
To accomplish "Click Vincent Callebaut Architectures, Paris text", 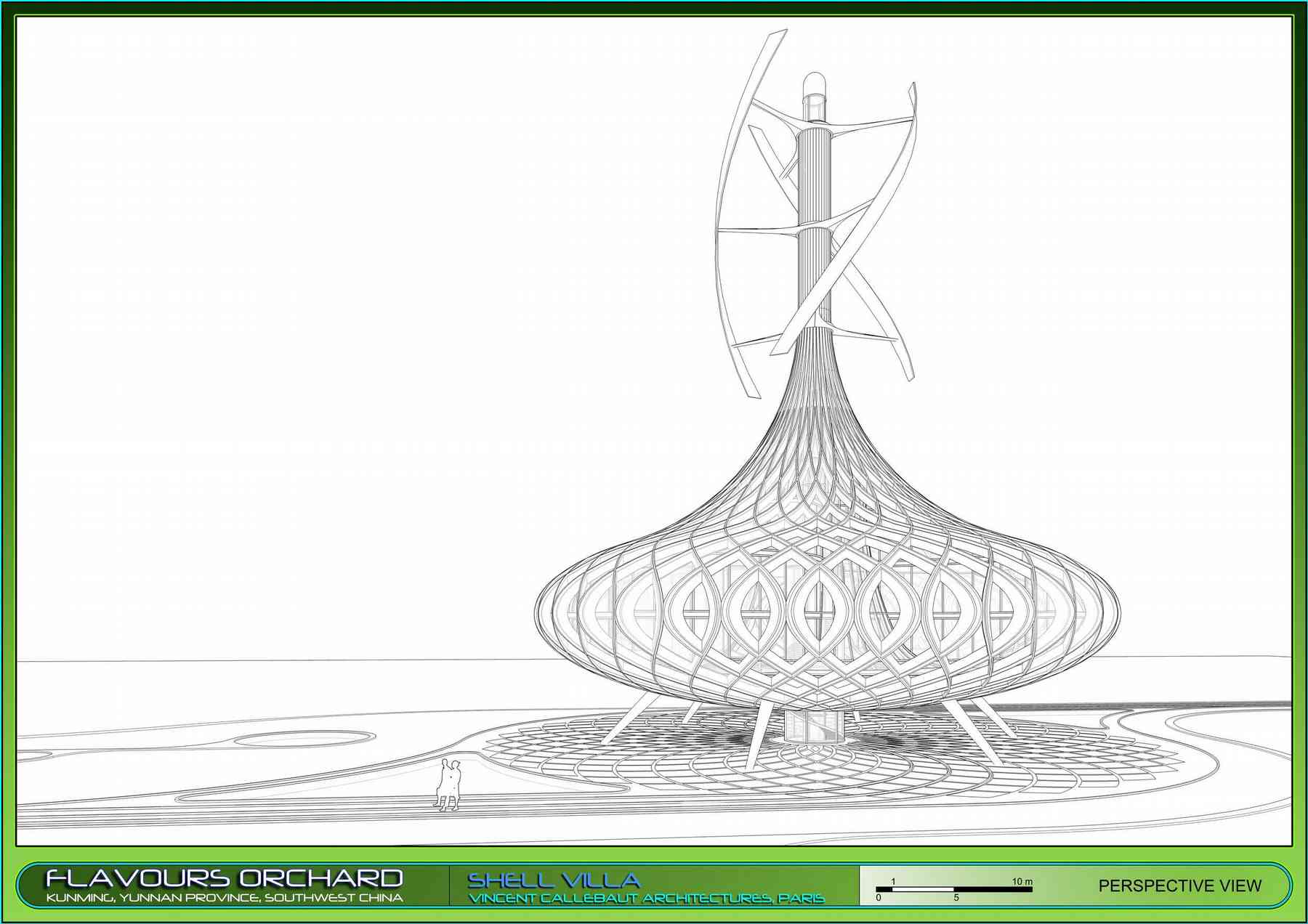I will pyautogui.click(x=646, y=899).
